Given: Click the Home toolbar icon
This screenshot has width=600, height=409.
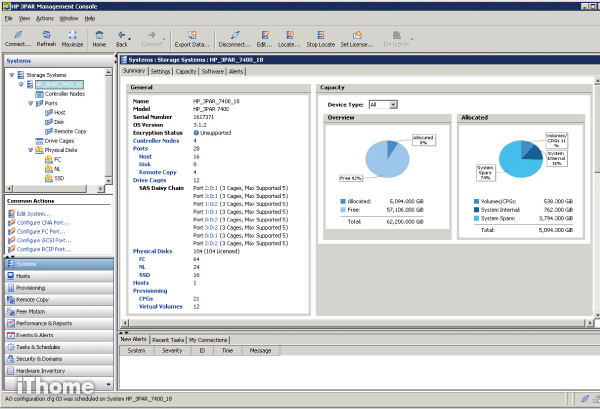Looking at the screenshot, I should (x=99, y=35).
